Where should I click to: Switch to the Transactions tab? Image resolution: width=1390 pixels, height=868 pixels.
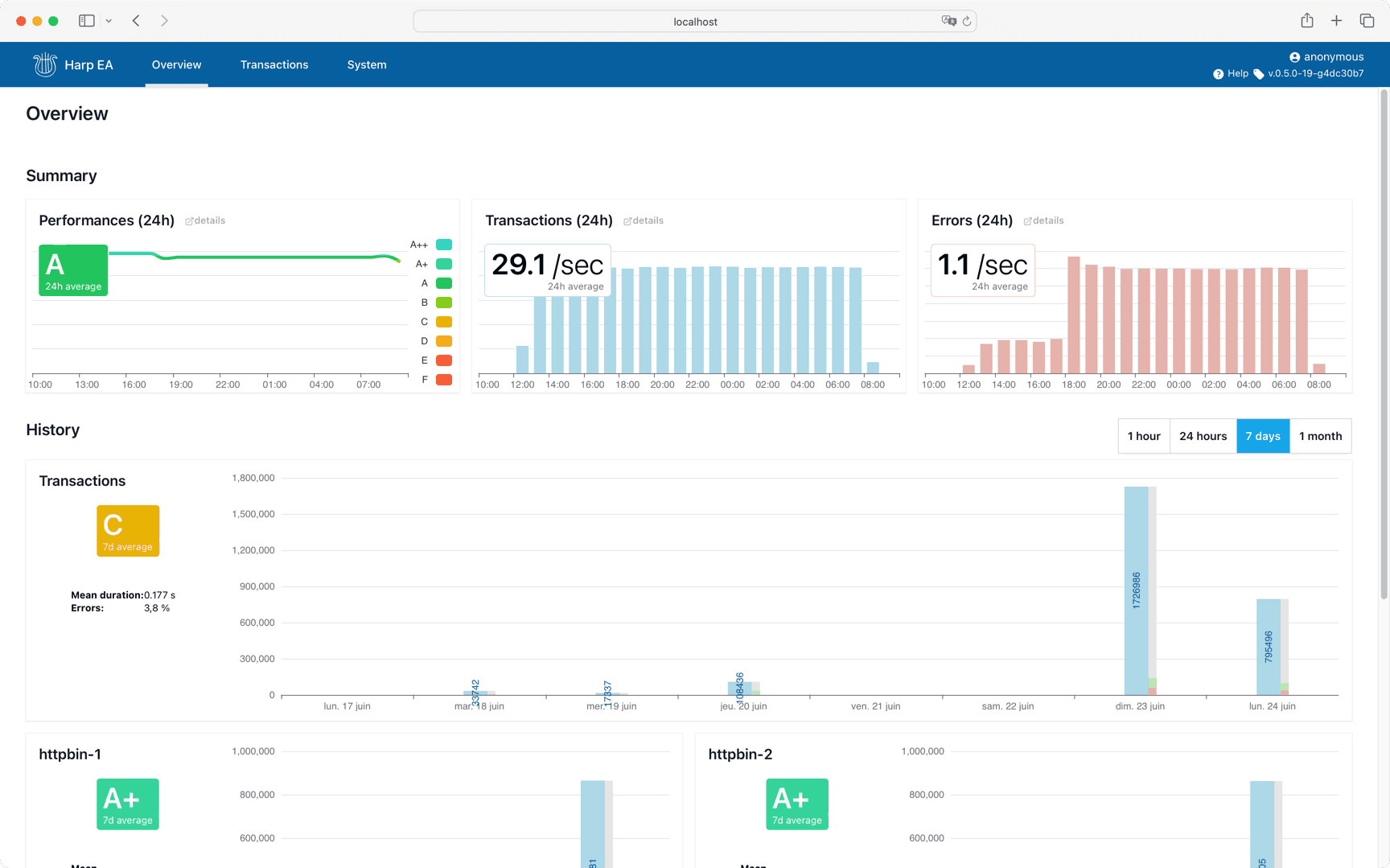[274, 64]
